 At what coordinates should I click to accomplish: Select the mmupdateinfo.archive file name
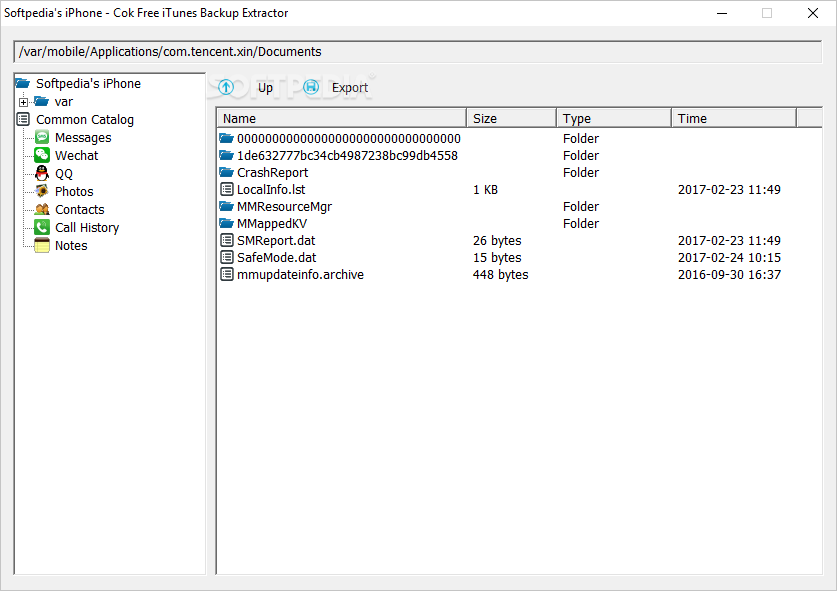tap(301, 274)
